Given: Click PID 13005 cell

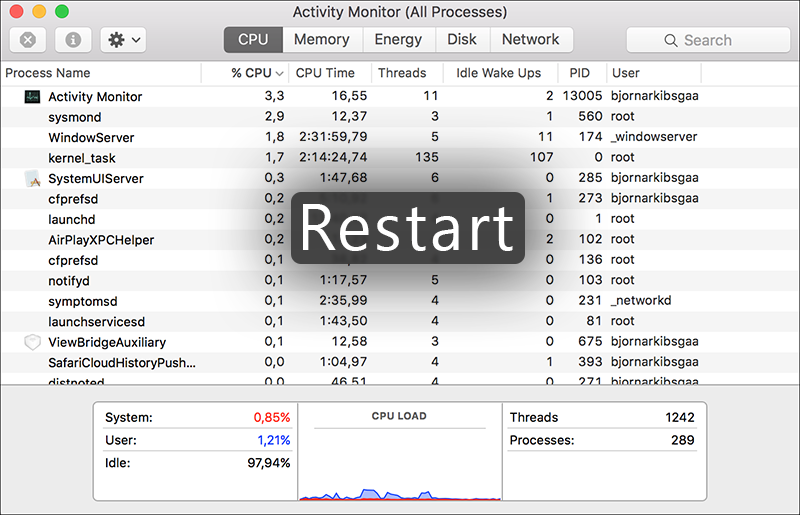Looking at the screenshot, I should (x=582, y=96).
